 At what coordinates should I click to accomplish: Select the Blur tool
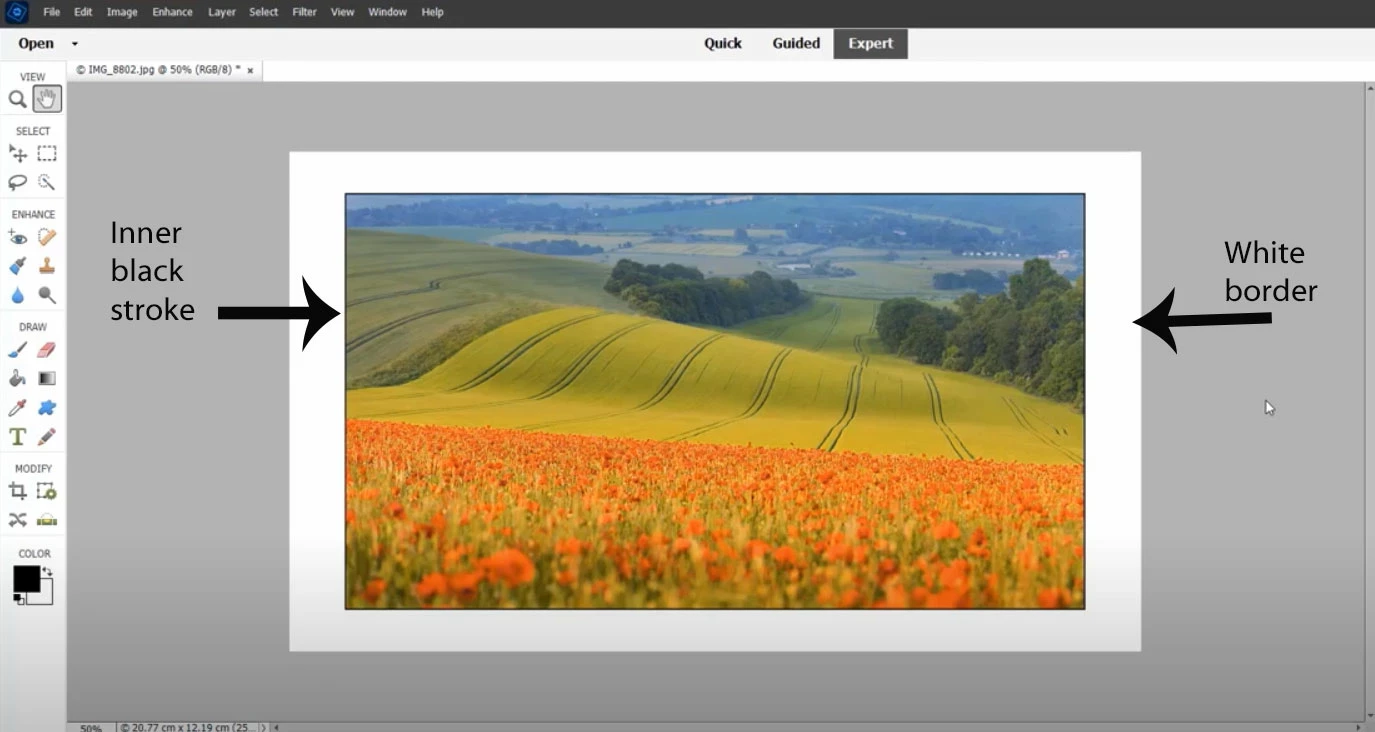pos(17,295)
